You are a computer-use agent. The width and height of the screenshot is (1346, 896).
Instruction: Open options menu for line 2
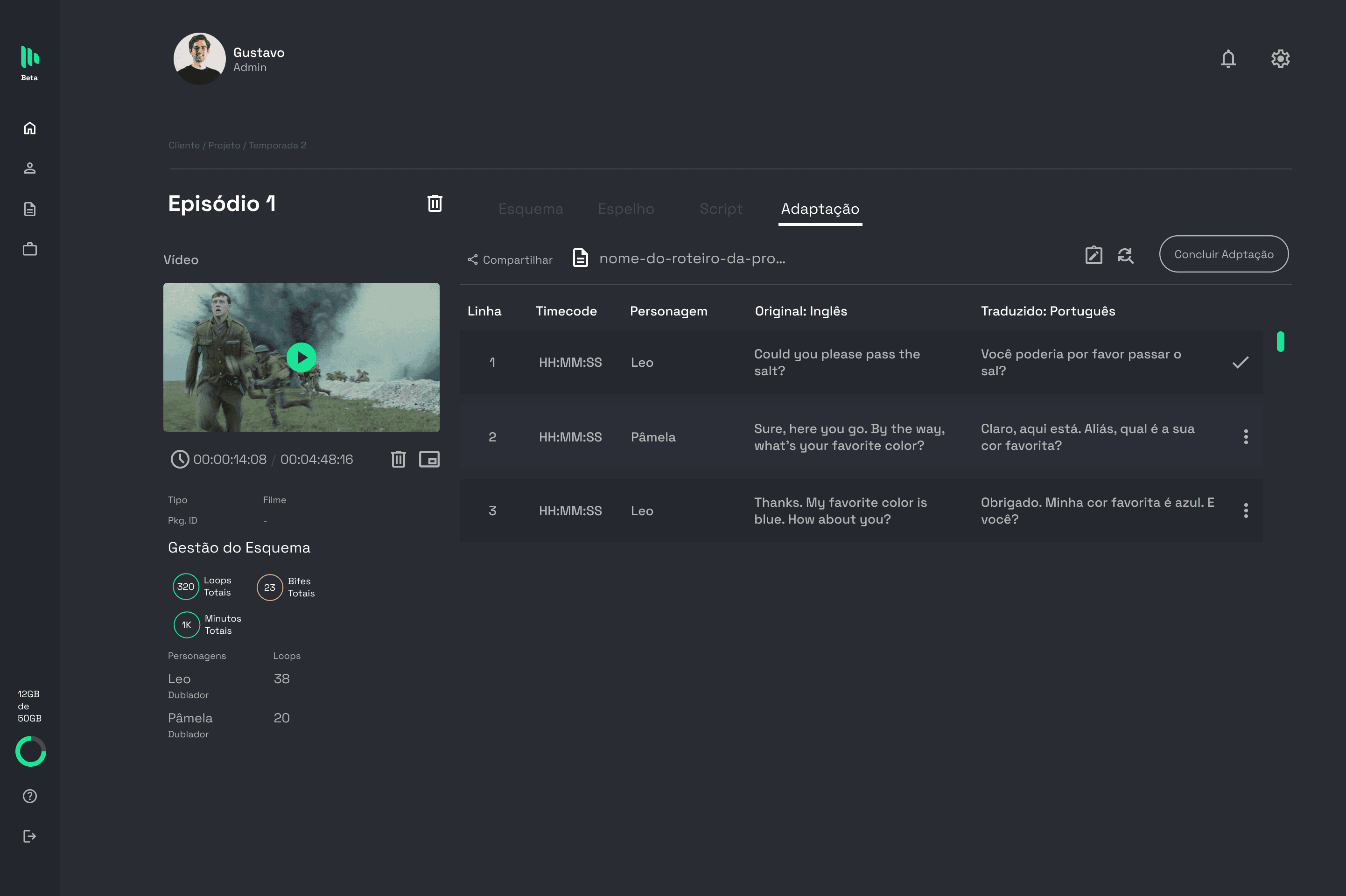click(x=1246, y=437)
